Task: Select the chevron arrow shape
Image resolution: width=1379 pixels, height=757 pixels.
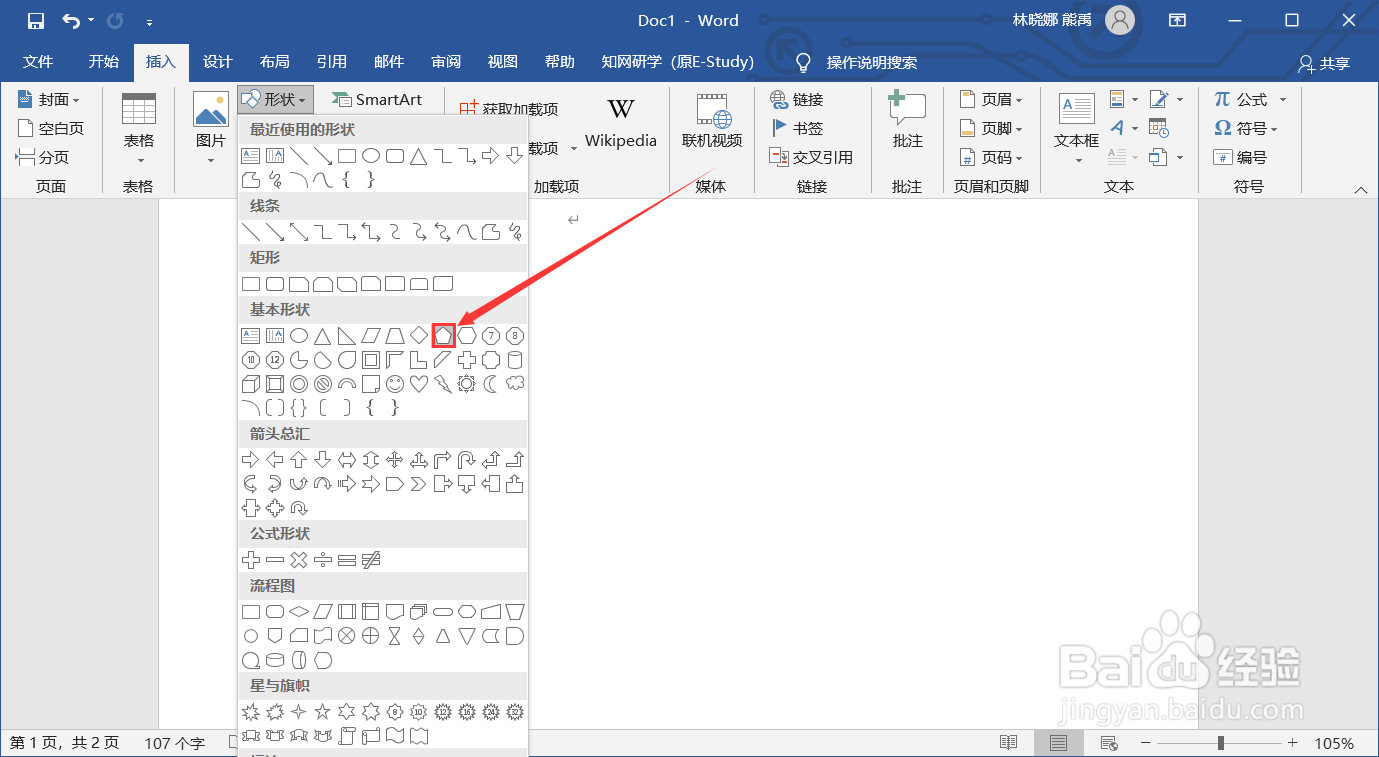Action: pyautogui.click(x=419, y=483)
